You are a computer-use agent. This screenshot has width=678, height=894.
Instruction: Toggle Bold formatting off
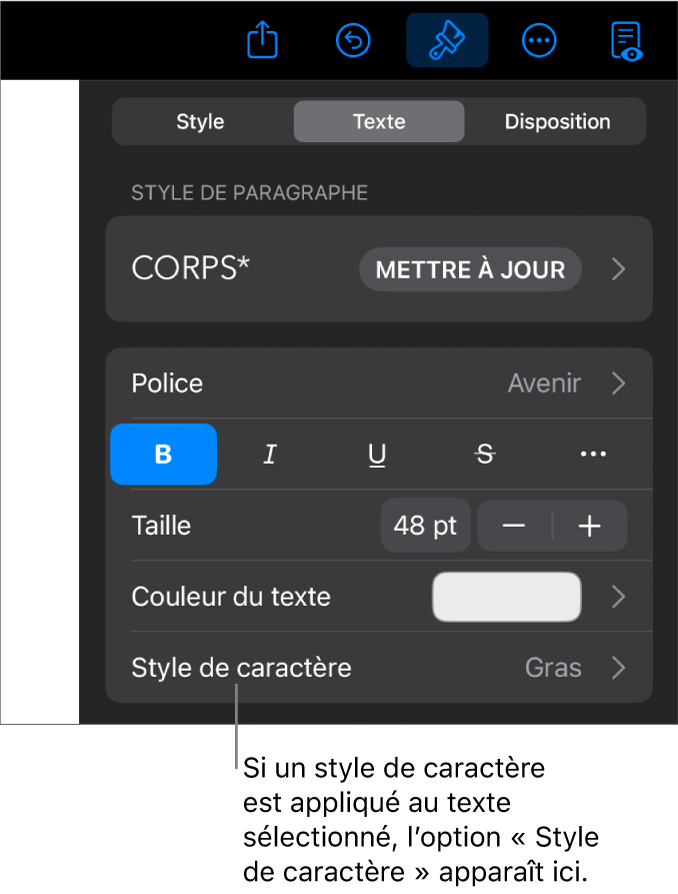point(163,455)
